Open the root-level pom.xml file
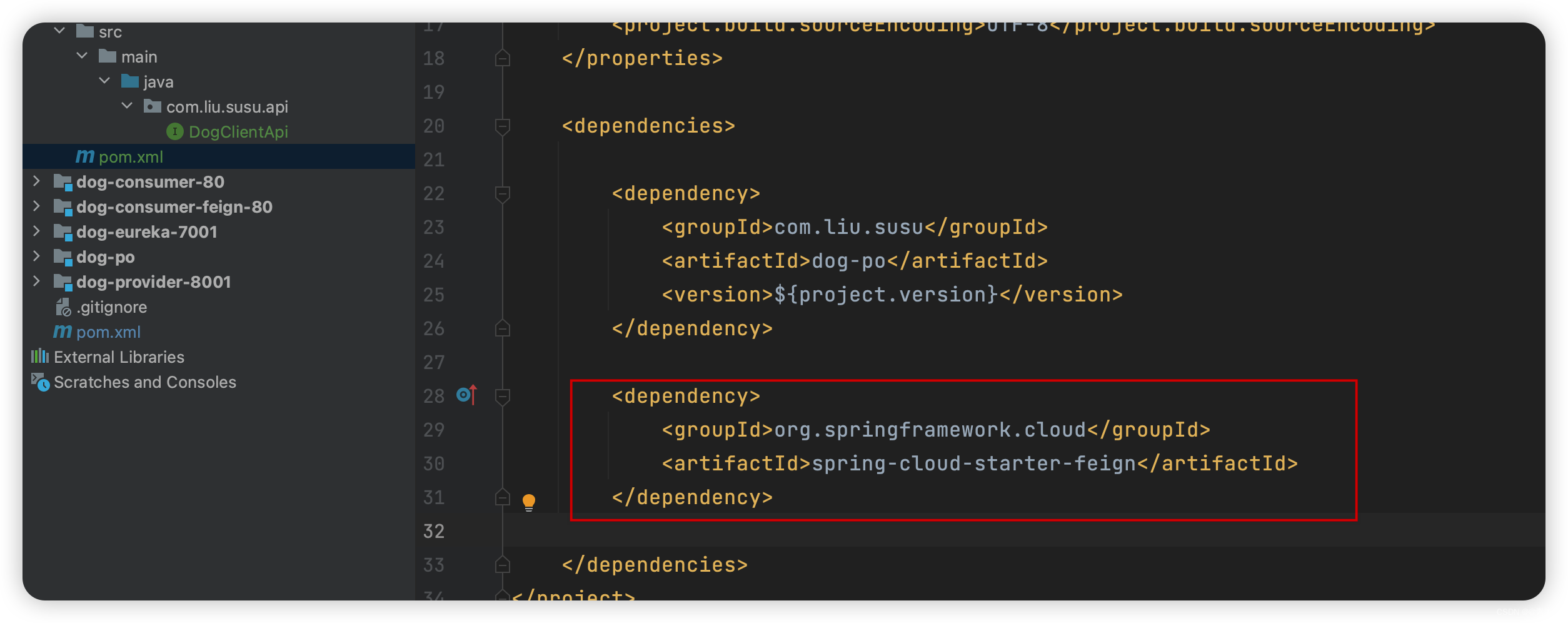Viewport: 1568px width, 623px height. [108, 332]
